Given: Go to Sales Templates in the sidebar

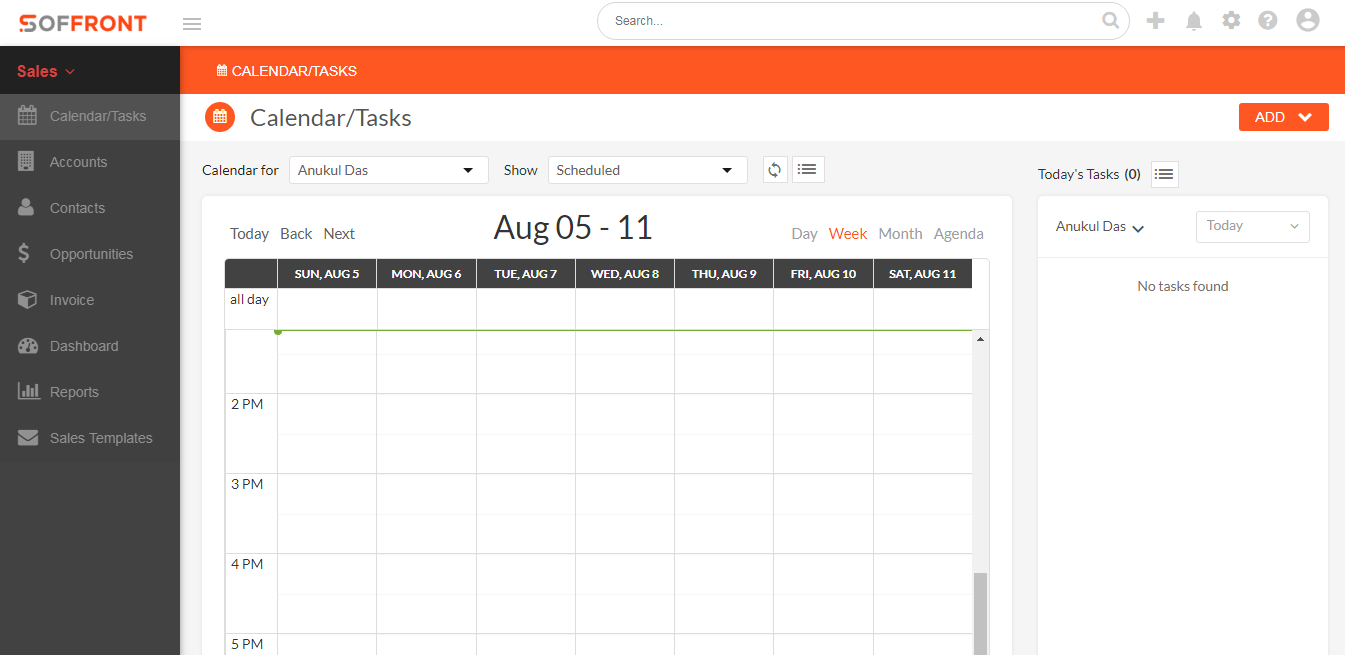Looking at the screenshot, I should (x=90, y=438).
